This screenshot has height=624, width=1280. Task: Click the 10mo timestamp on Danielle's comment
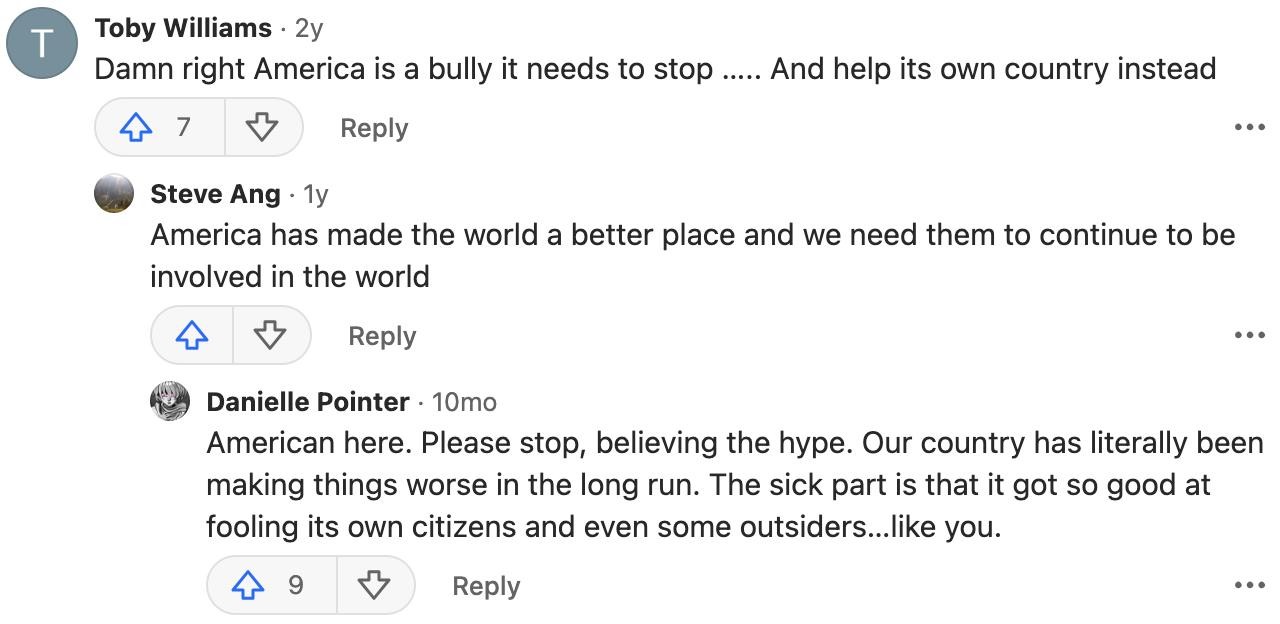pos(464,401)
